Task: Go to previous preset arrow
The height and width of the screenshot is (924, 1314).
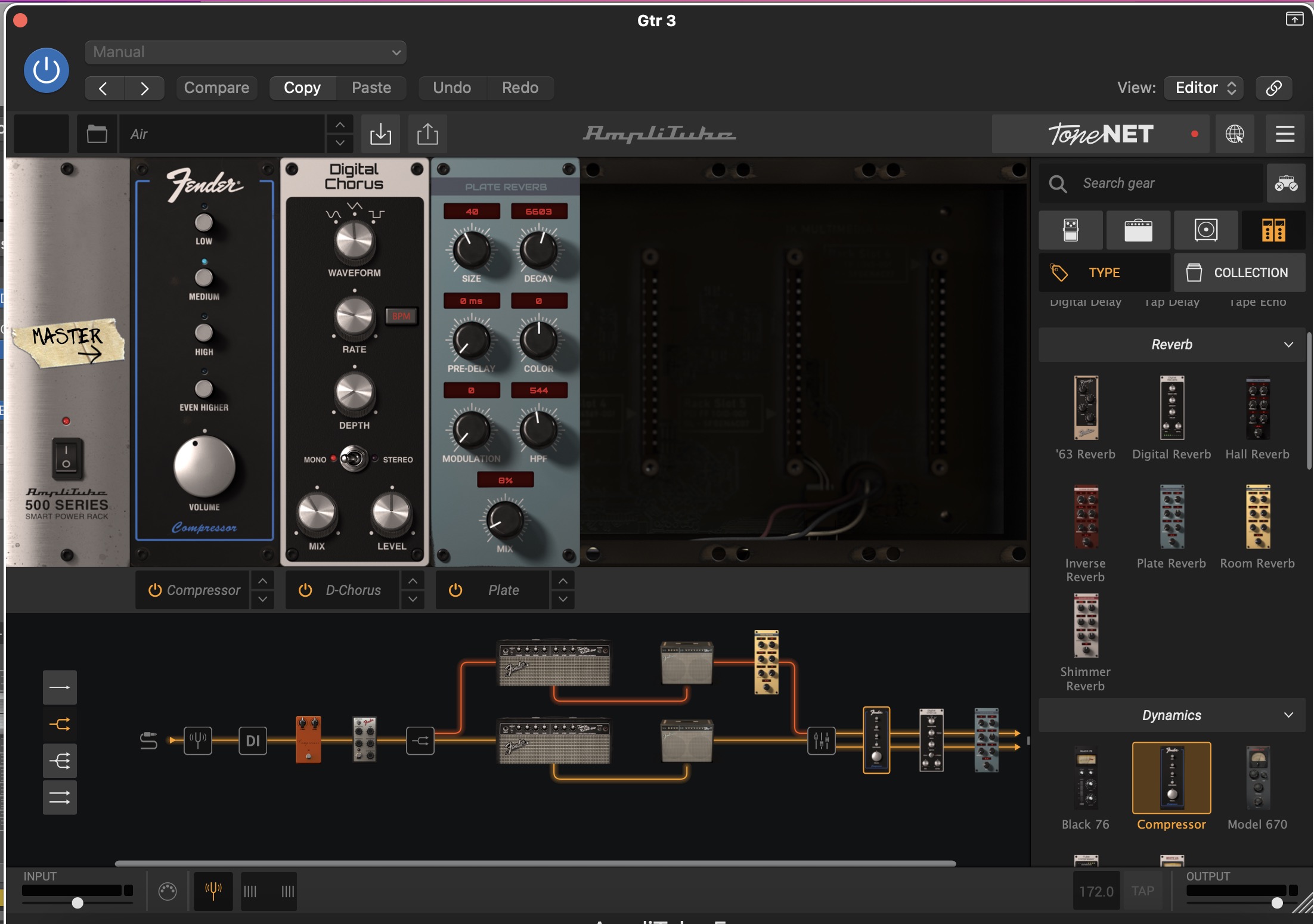Action: [x=104, y=88]
